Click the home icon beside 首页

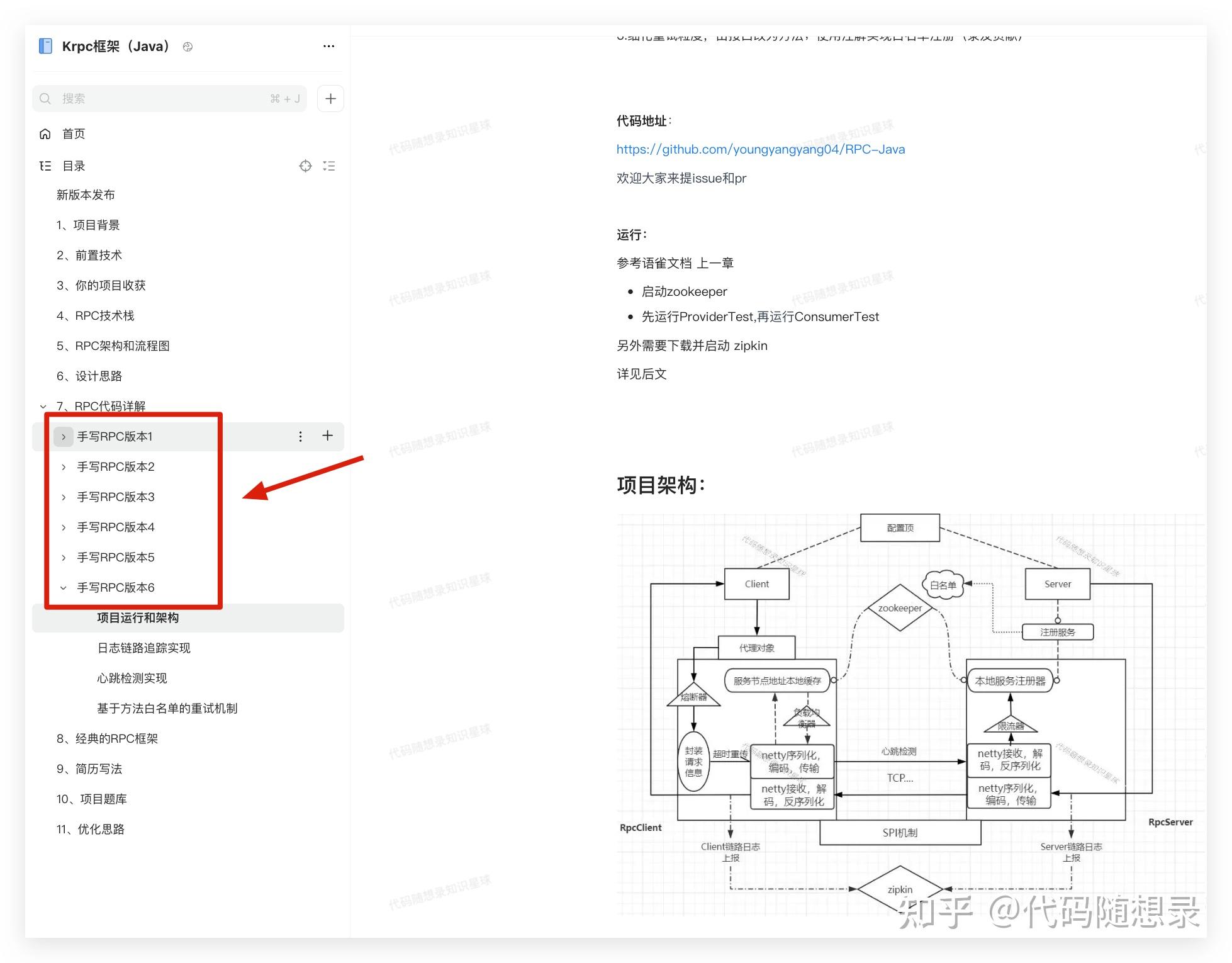(x=44, y=133)
